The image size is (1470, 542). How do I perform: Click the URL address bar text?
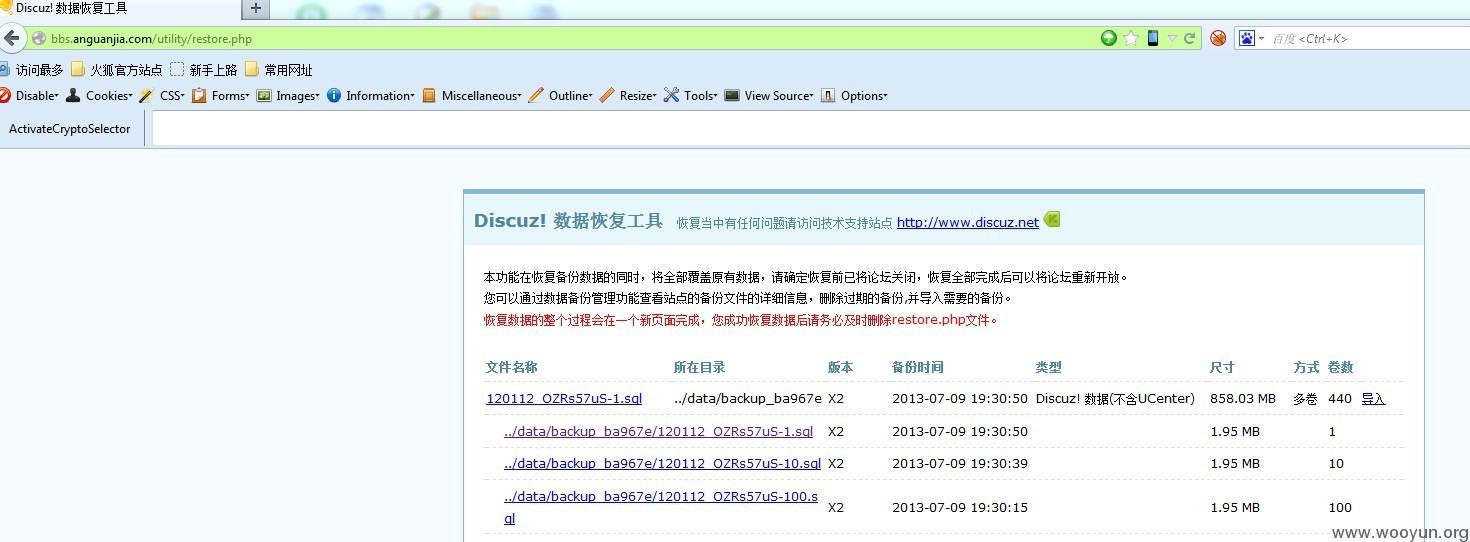point(151,39)
